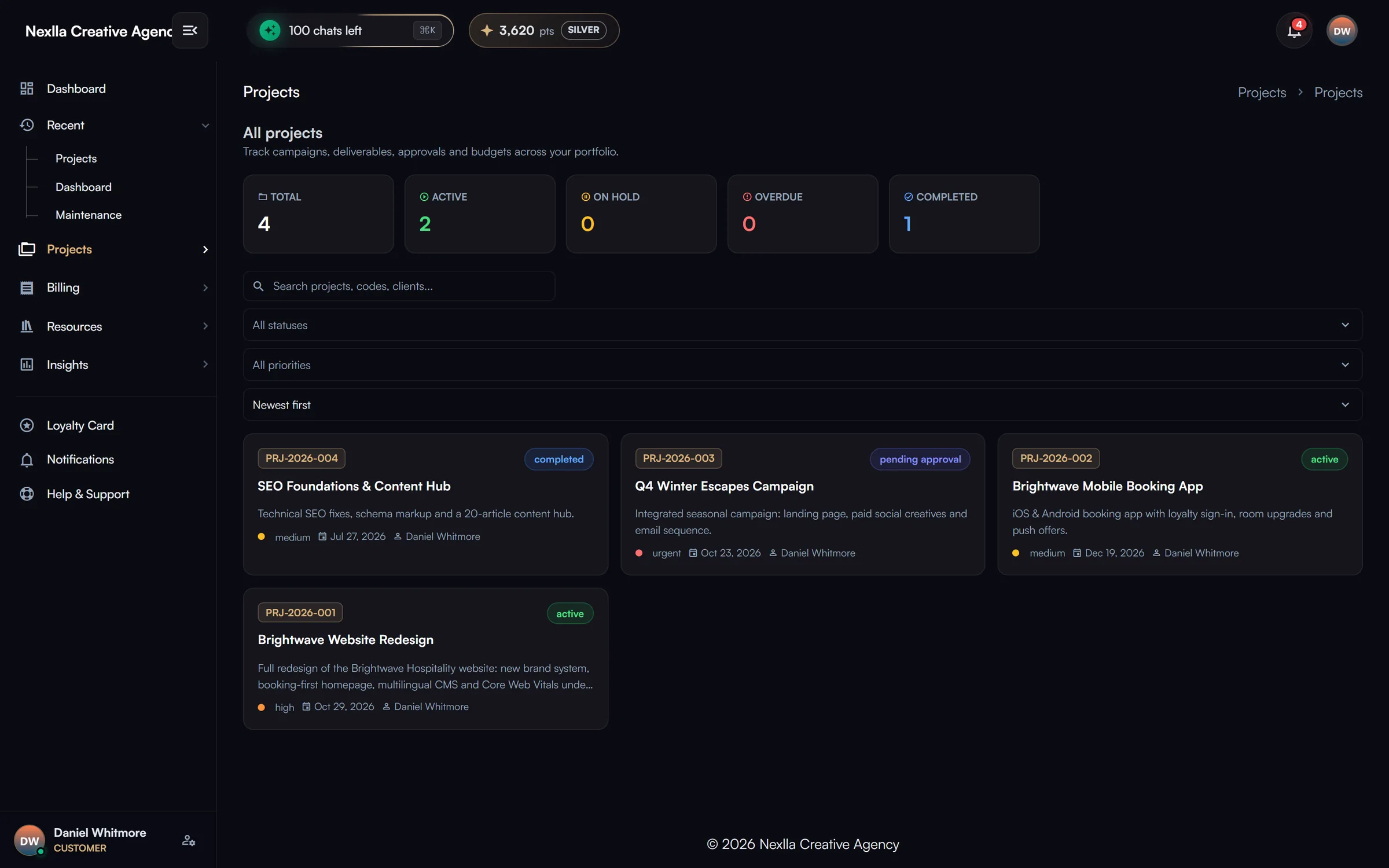Open the All statuses dropdown

coord(802,325)
